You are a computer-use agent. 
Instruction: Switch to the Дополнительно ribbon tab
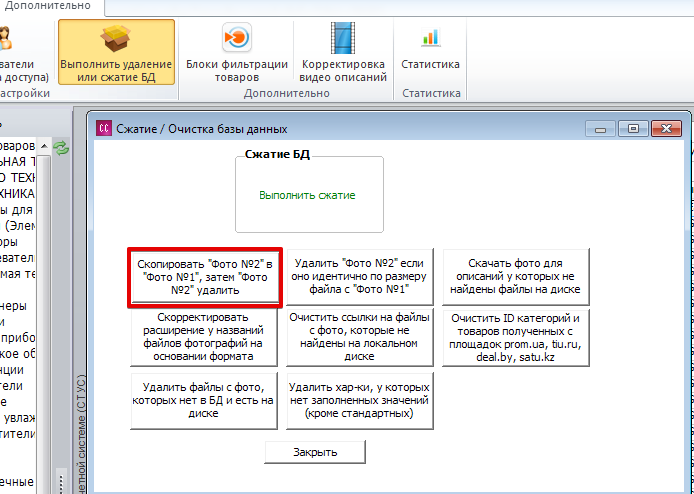pyautogui.click(x=46, y=6)
